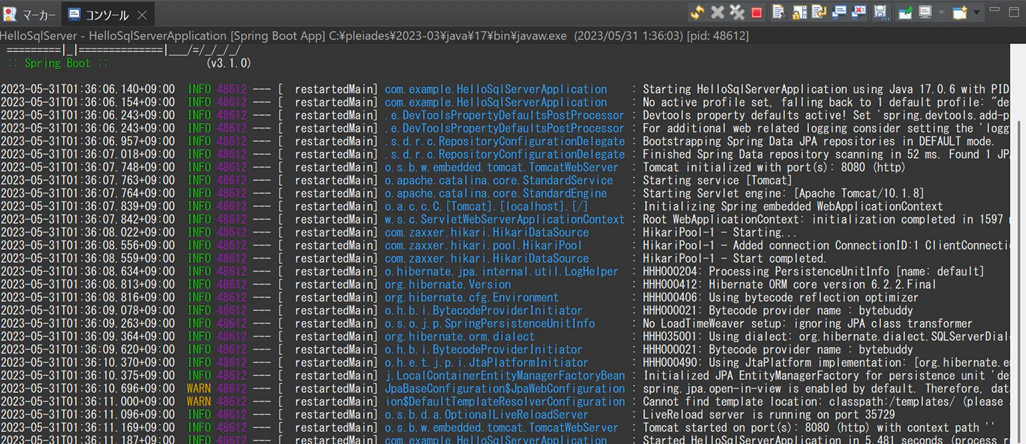Click 'o.s.b.d.a.OptionalLiveReloadServer' logger name
The width and height of the screenshot is (1026, 444).
click(486, 415)
